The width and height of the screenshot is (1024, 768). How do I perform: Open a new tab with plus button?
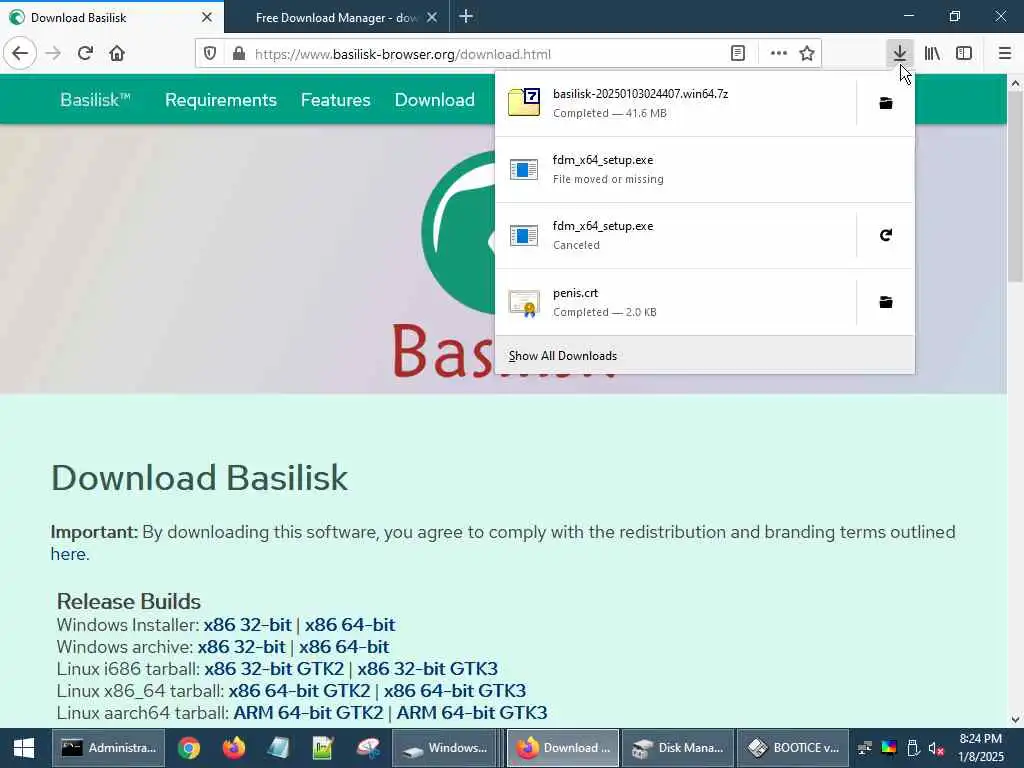[466, 16]
